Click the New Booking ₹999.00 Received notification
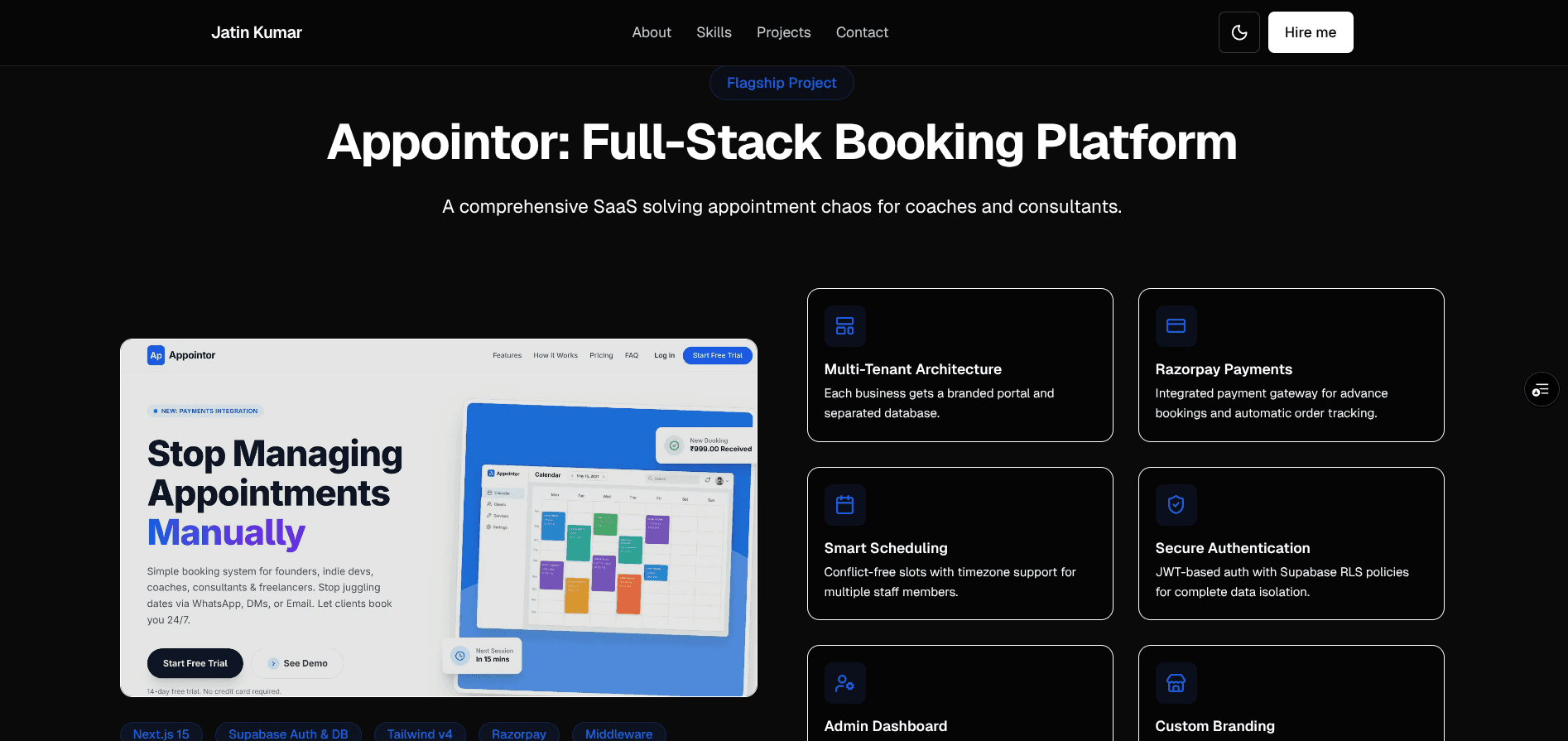The image size is (1568, 741). pos(705,445)
